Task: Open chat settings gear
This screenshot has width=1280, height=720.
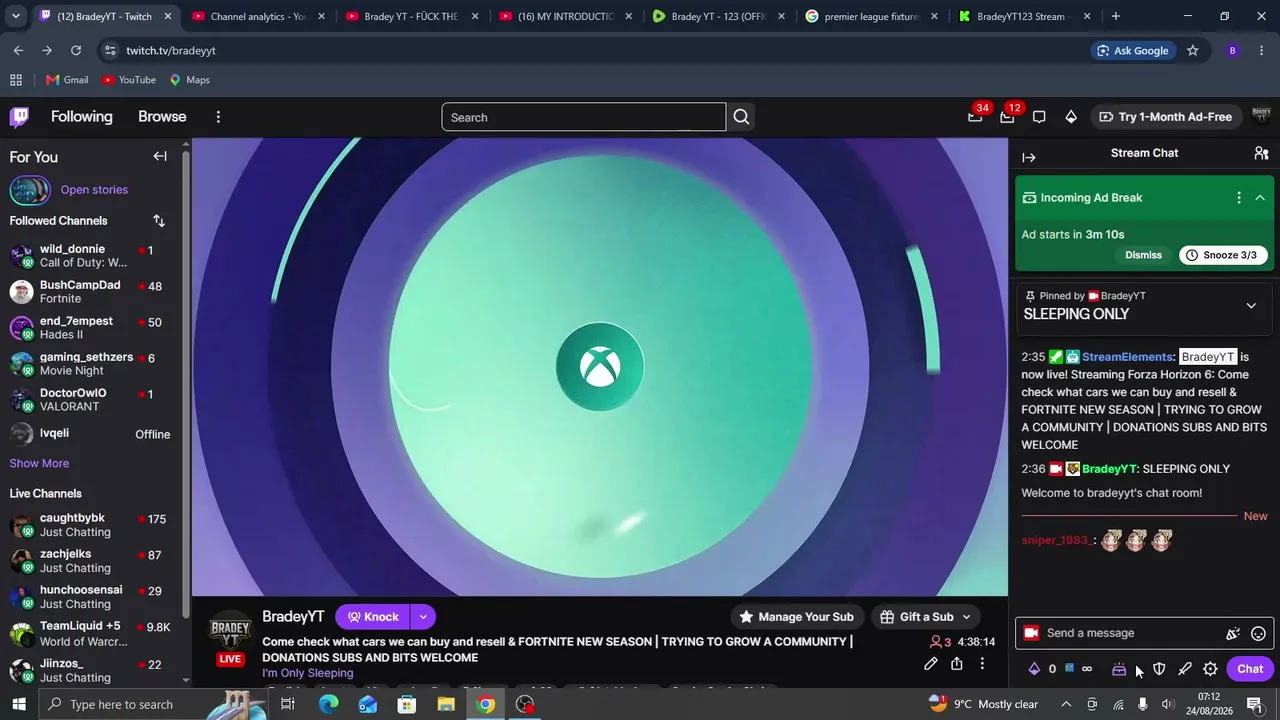Action: point(1210,669)
